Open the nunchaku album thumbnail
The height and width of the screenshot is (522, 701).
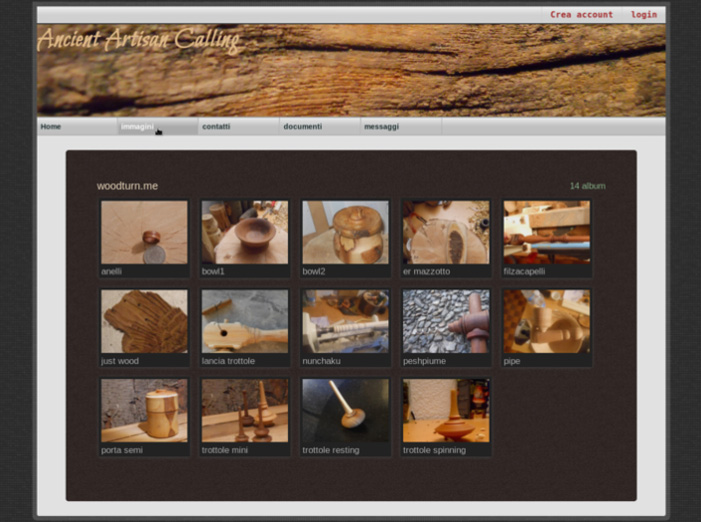coord(345,321)
